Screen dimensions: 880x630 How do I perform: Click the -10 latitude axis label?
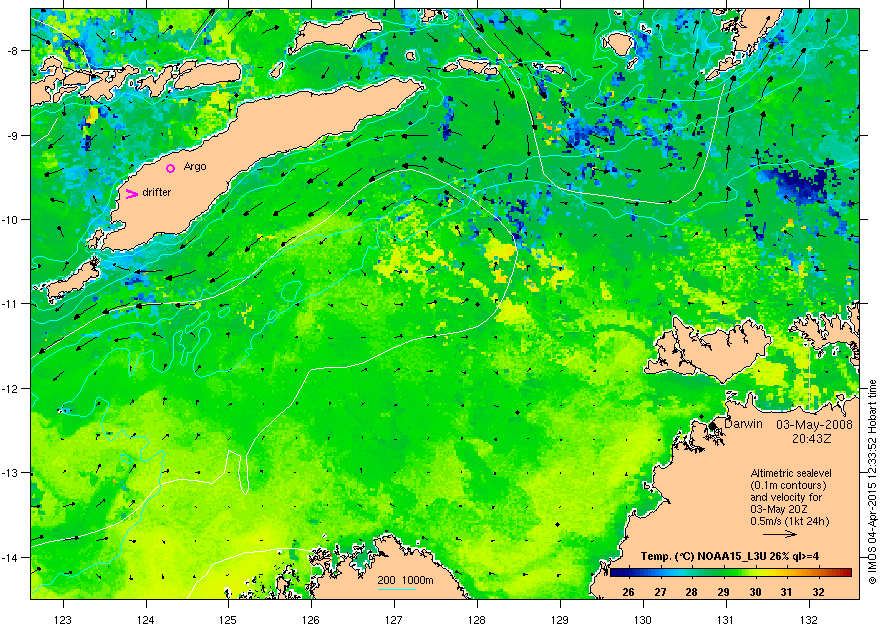pyautogui.click(x=10, y=220)
